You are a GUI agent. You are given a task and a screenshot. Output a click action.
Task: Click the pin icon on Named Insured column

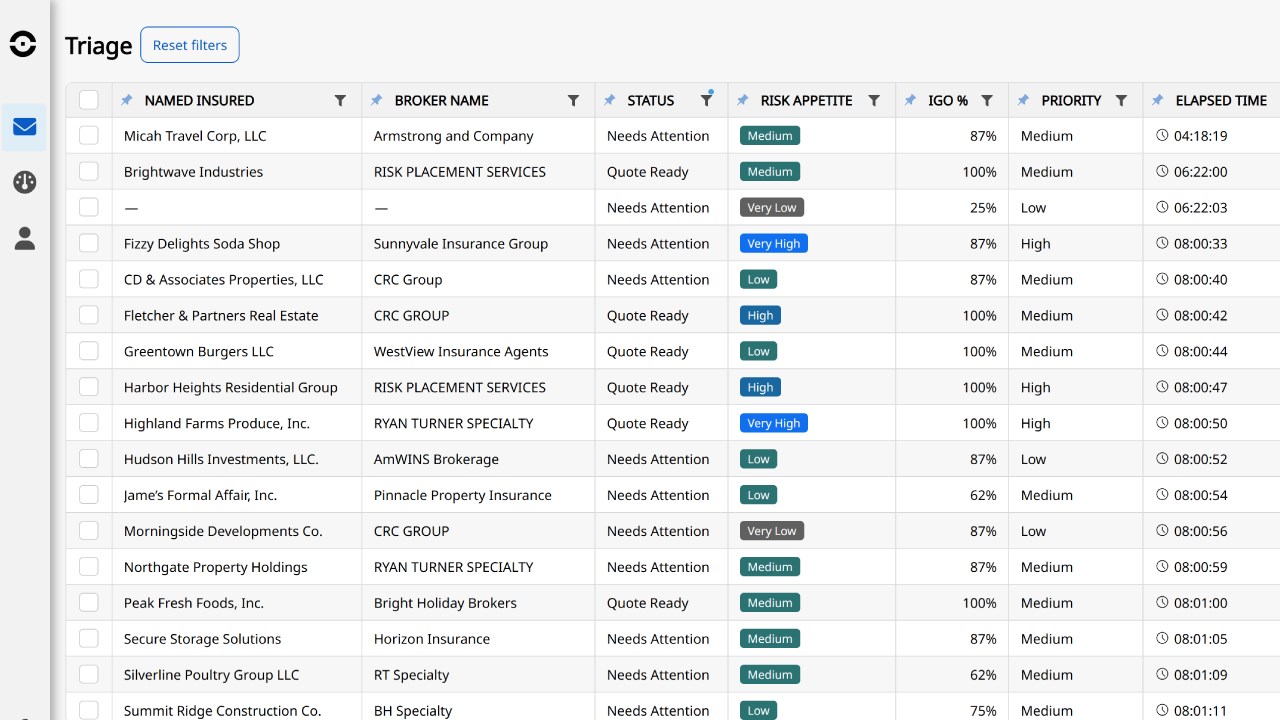[126, 100]
